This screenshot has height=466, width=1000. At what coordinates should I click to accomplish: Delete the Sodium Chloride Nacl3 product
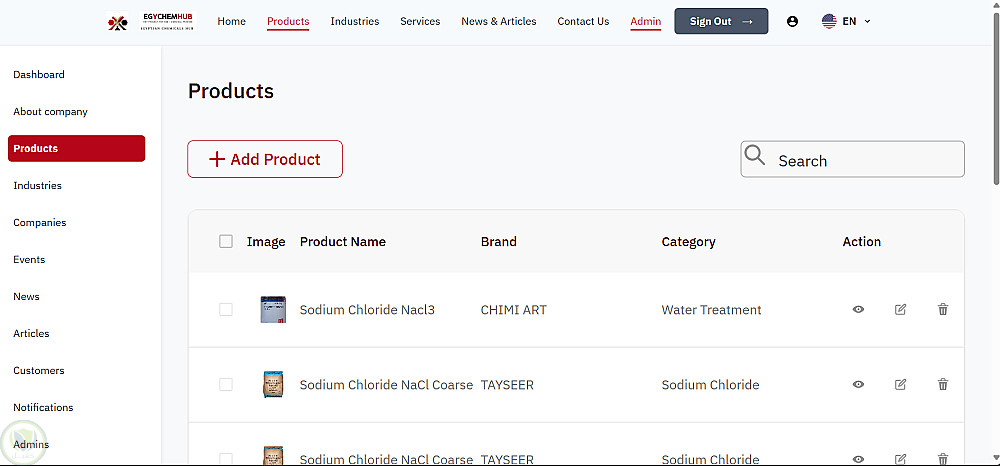pyautogui.click(x=943, y=310)
